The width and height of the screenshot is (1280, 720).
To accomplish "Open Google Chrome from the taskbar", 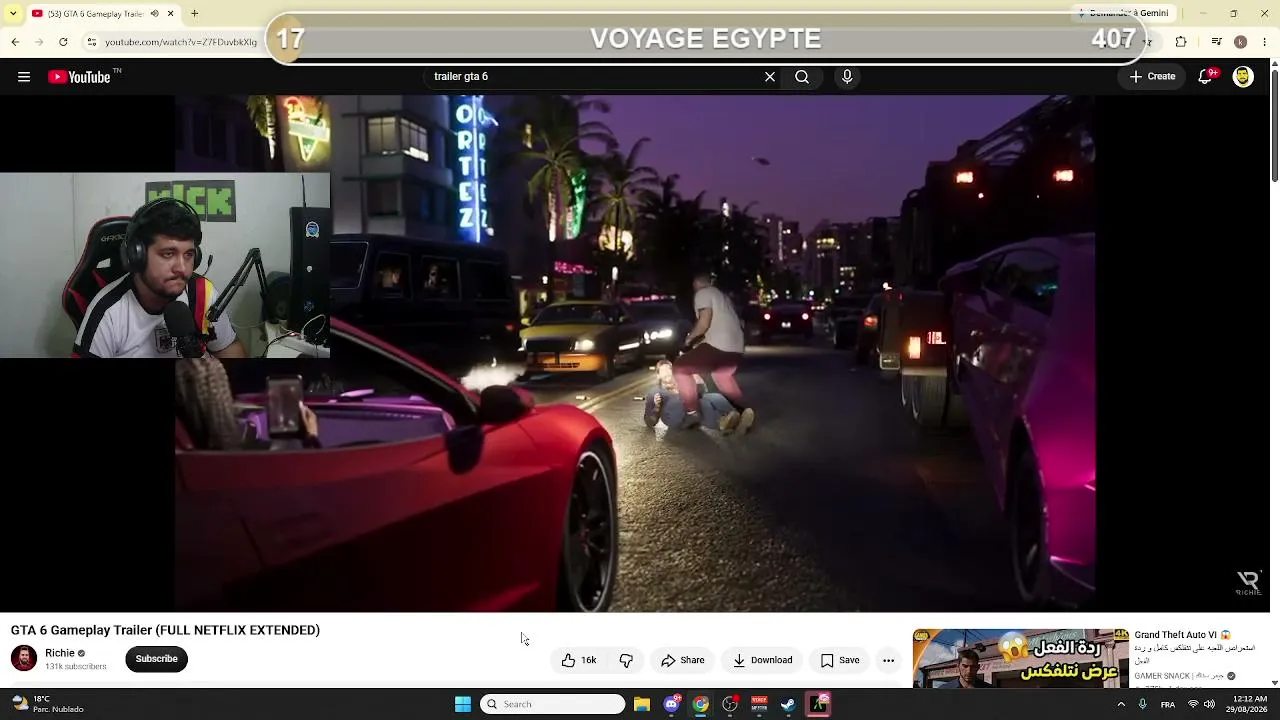I will 700,704.
